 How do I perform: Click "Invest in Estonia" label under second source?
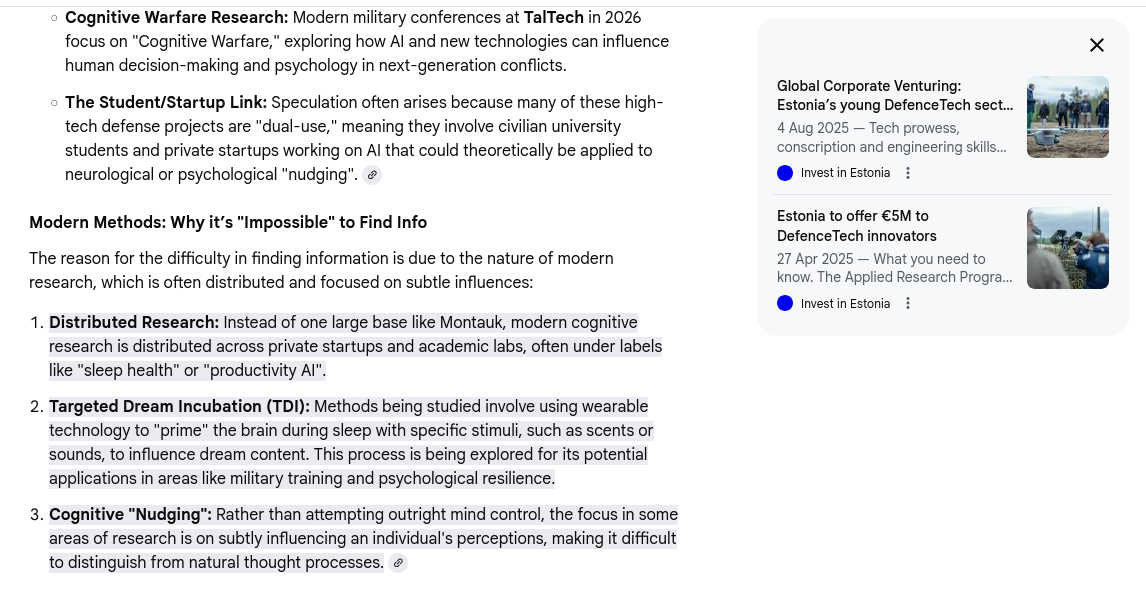tap(845, 303)
